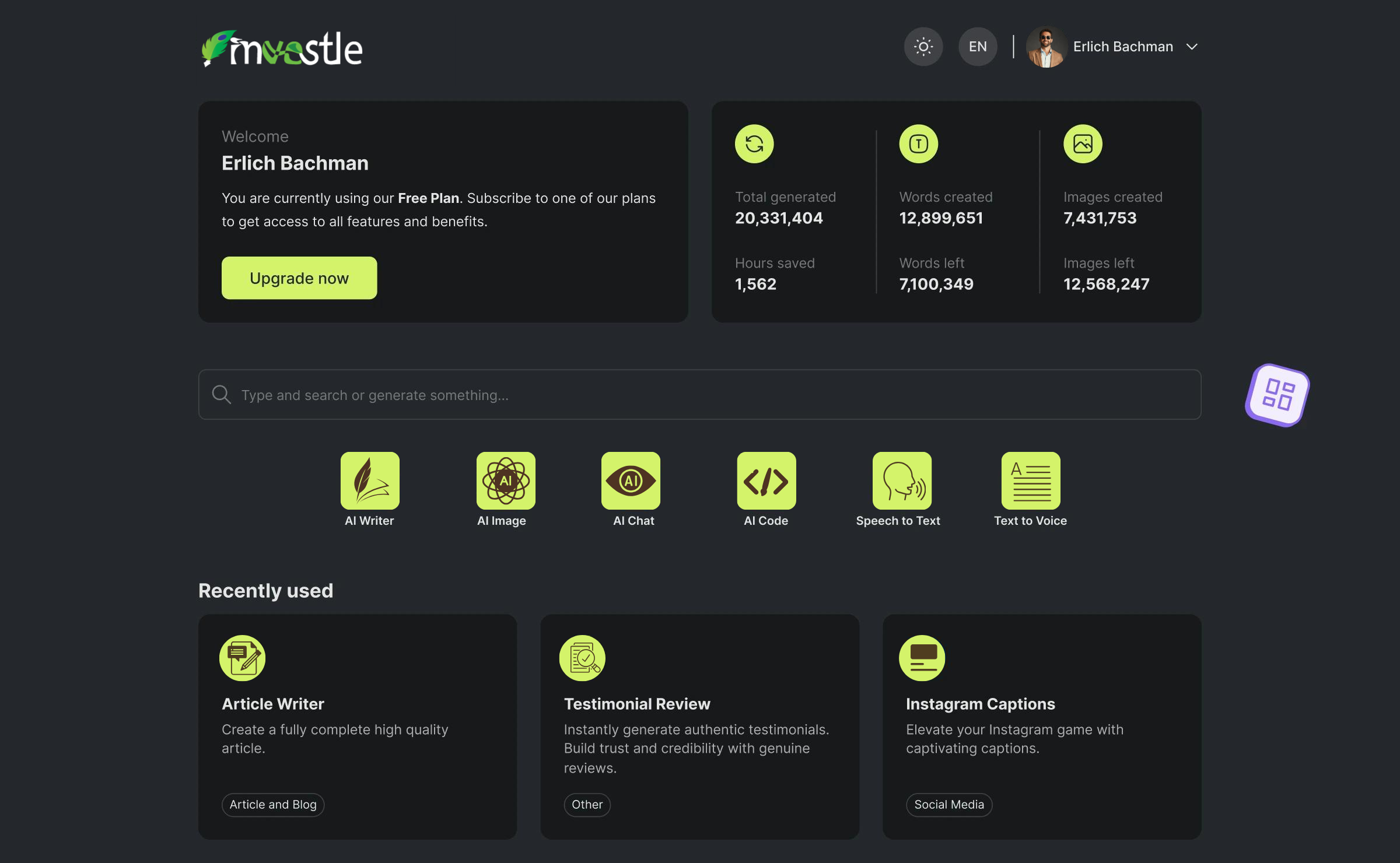Click the search input field

click(x=700, y=394)
